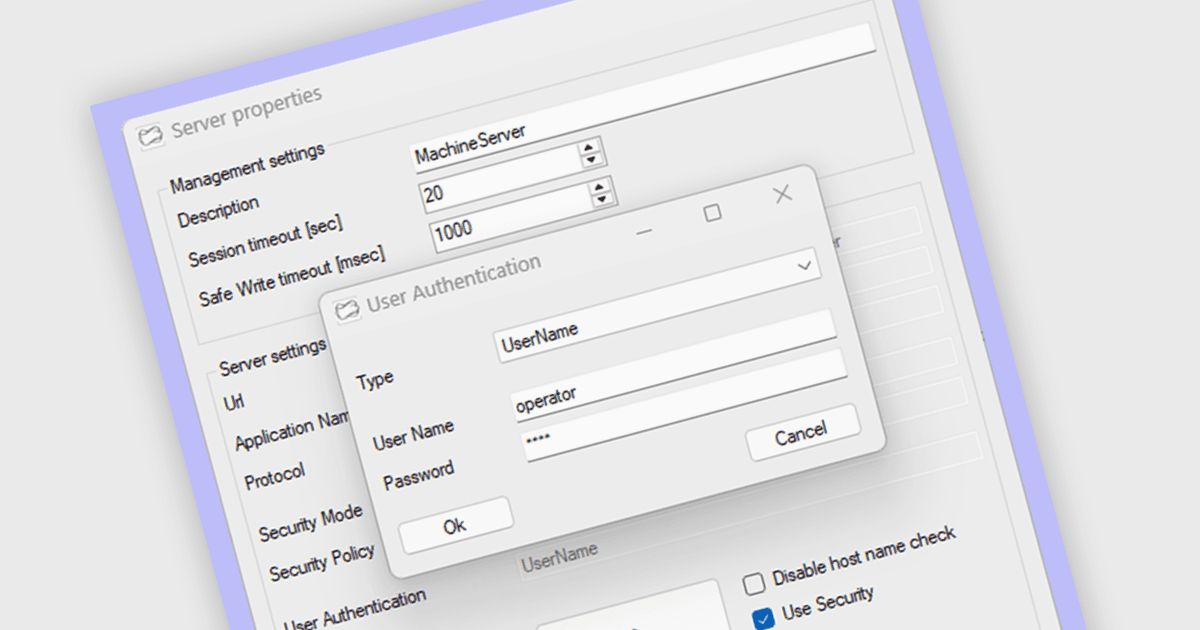Screen dimensions: 1200x630
Task: Maximize the User Authentication dialog
Action: click(x=712, y=213)
